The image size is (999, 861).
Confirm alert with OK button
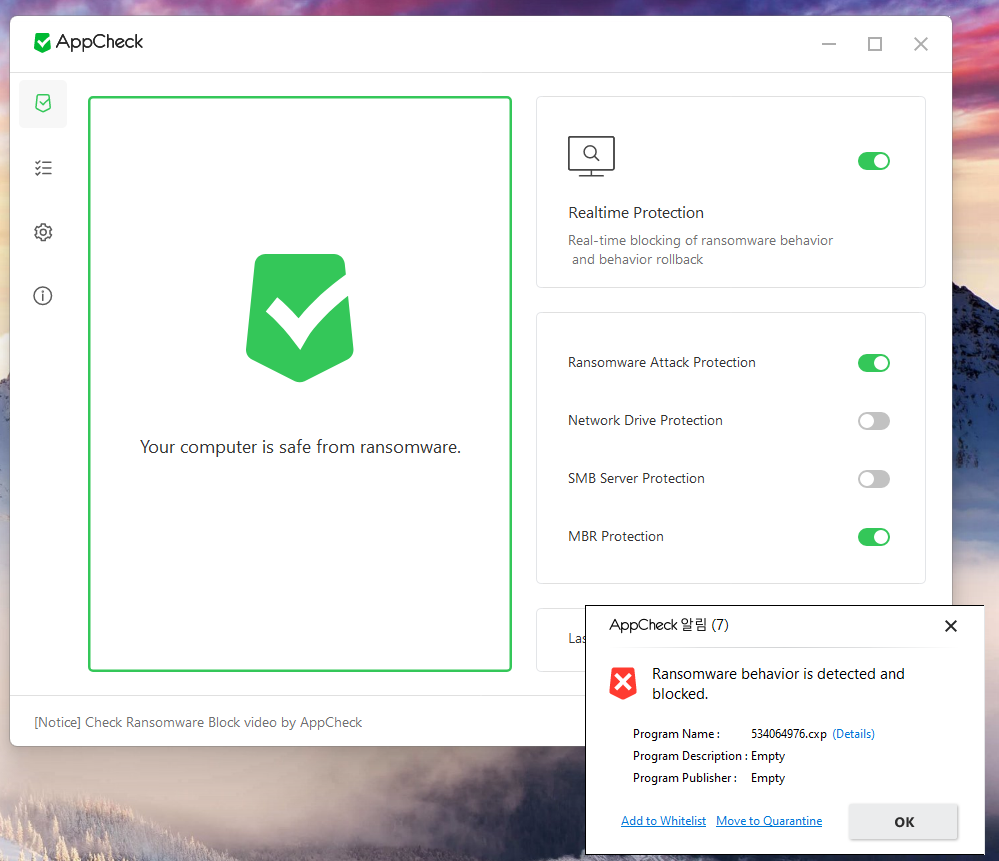click(x=903, y=821)
